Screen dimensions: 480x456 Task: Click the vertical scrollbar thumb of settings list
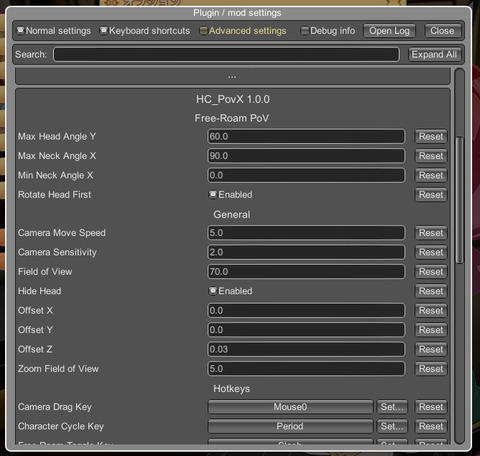pyautogui.click(x=460, y=200)
